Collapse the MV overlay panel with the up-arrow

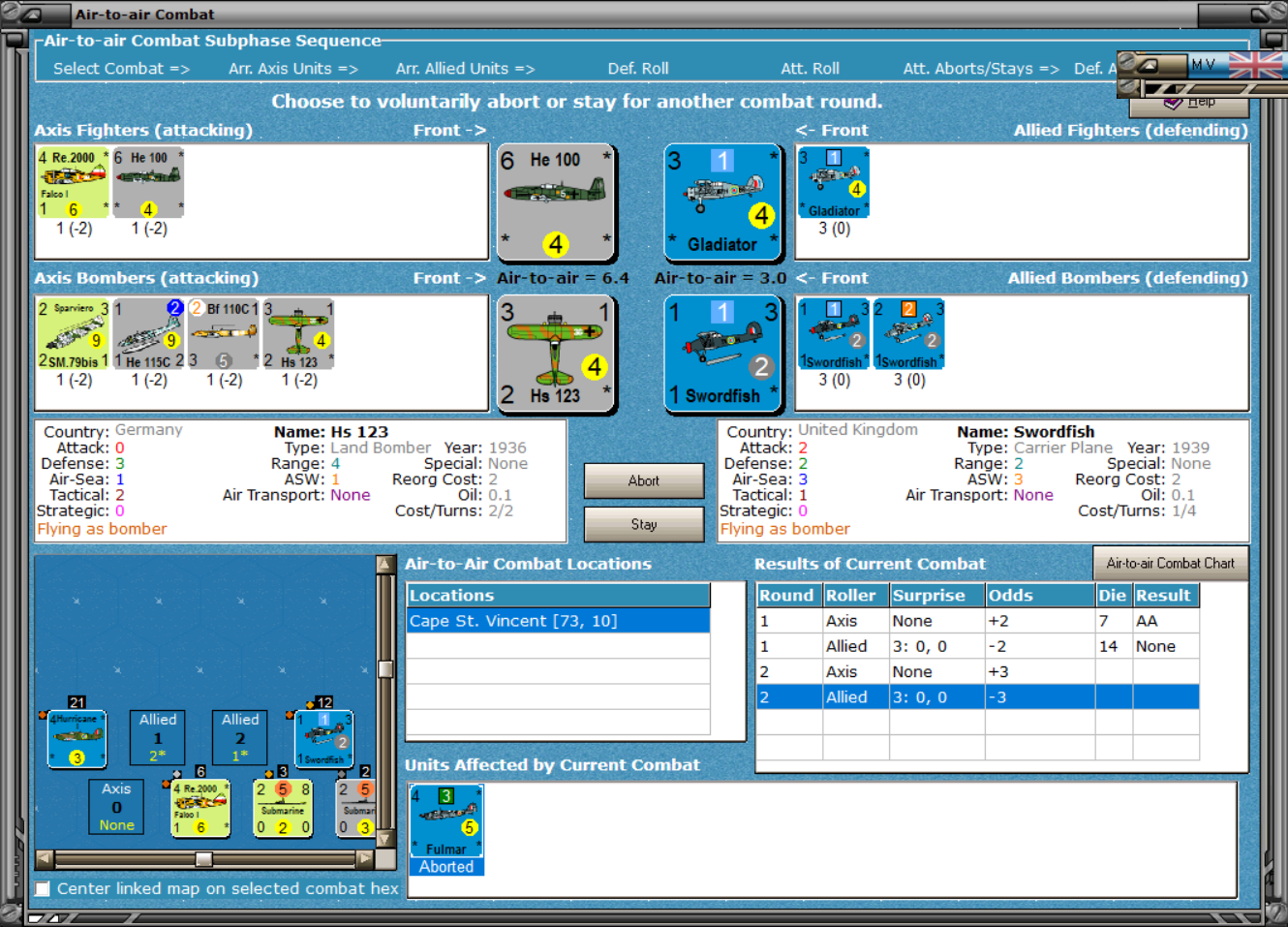[x=1148, y=65]
